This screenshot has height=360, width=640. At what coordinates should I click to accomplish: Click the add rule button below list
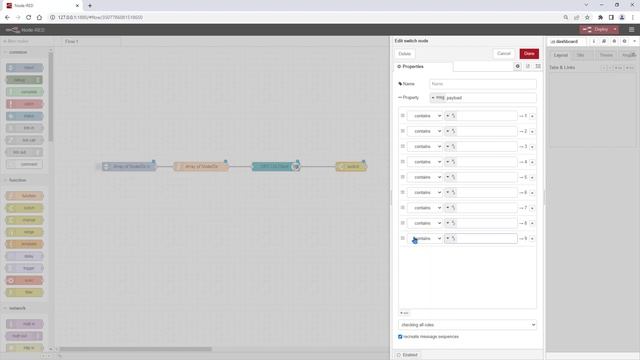404,313
